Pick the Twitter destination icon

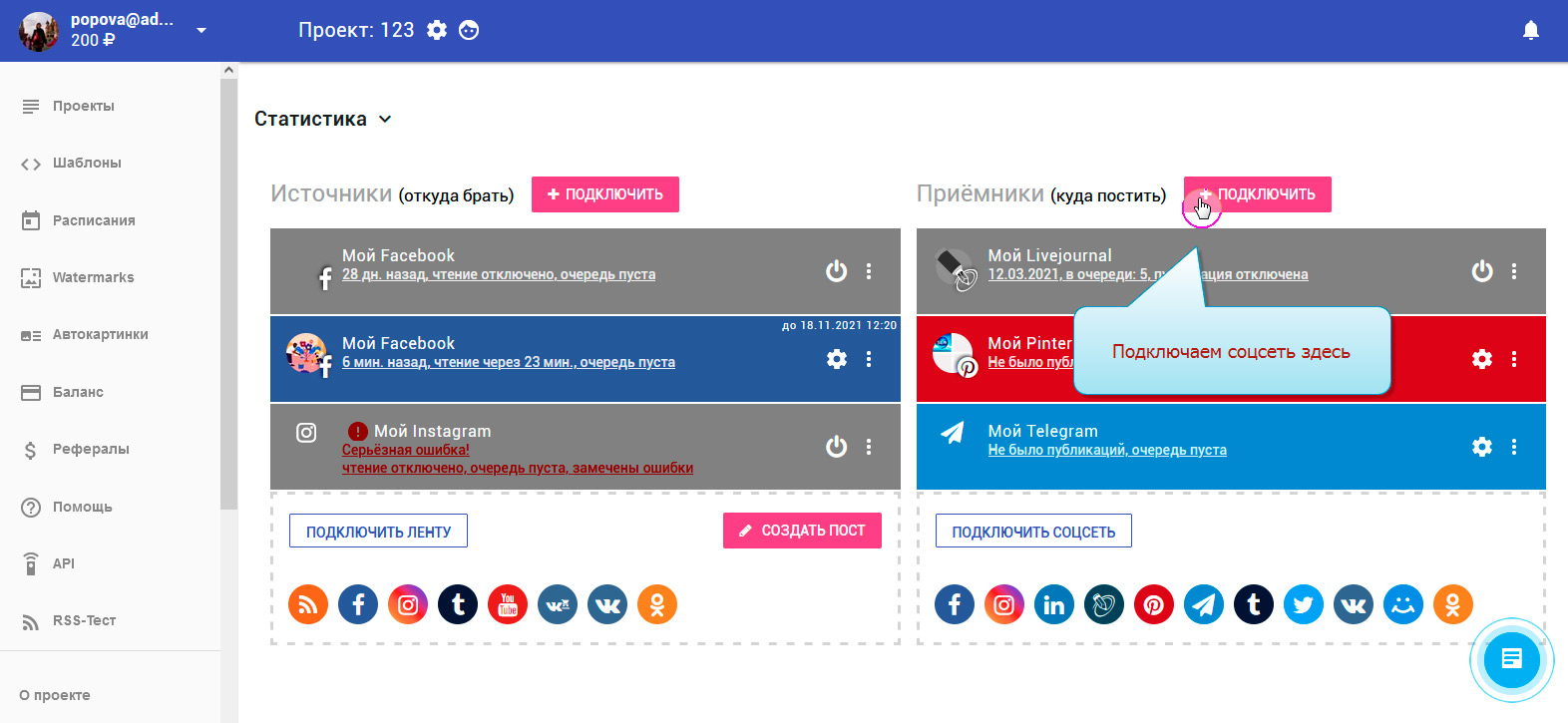(1304, 604)
